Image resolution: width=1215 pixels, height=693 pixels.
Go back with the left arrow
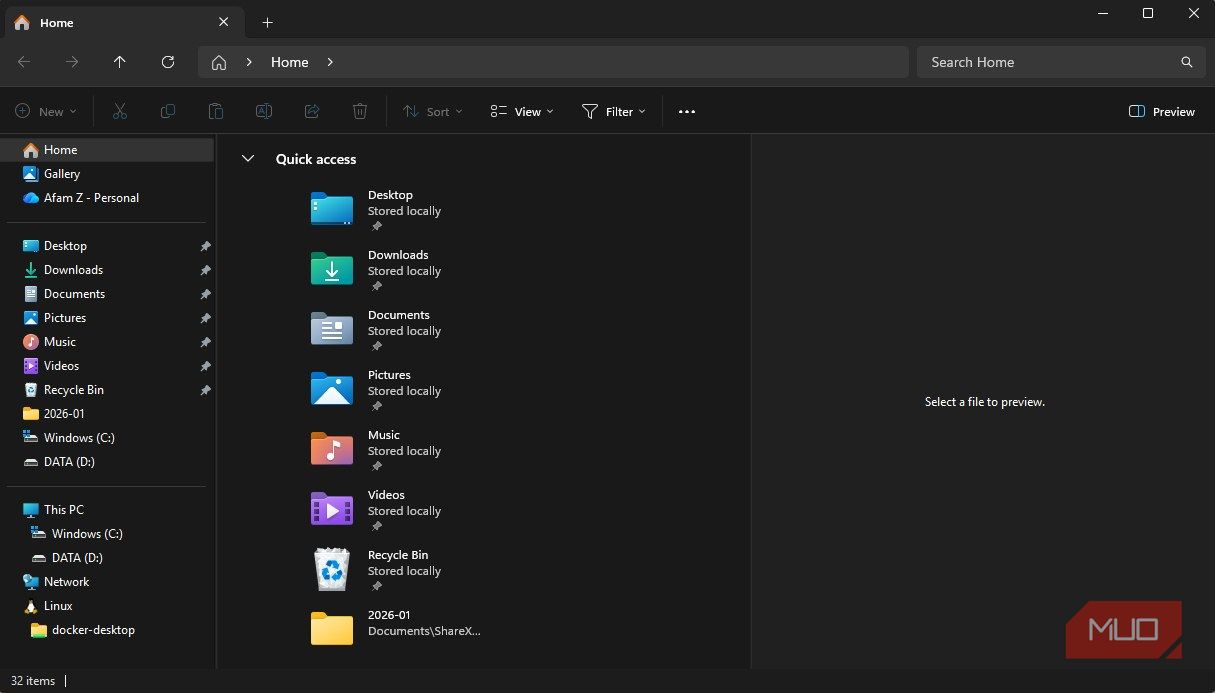[x=24, y=62]
